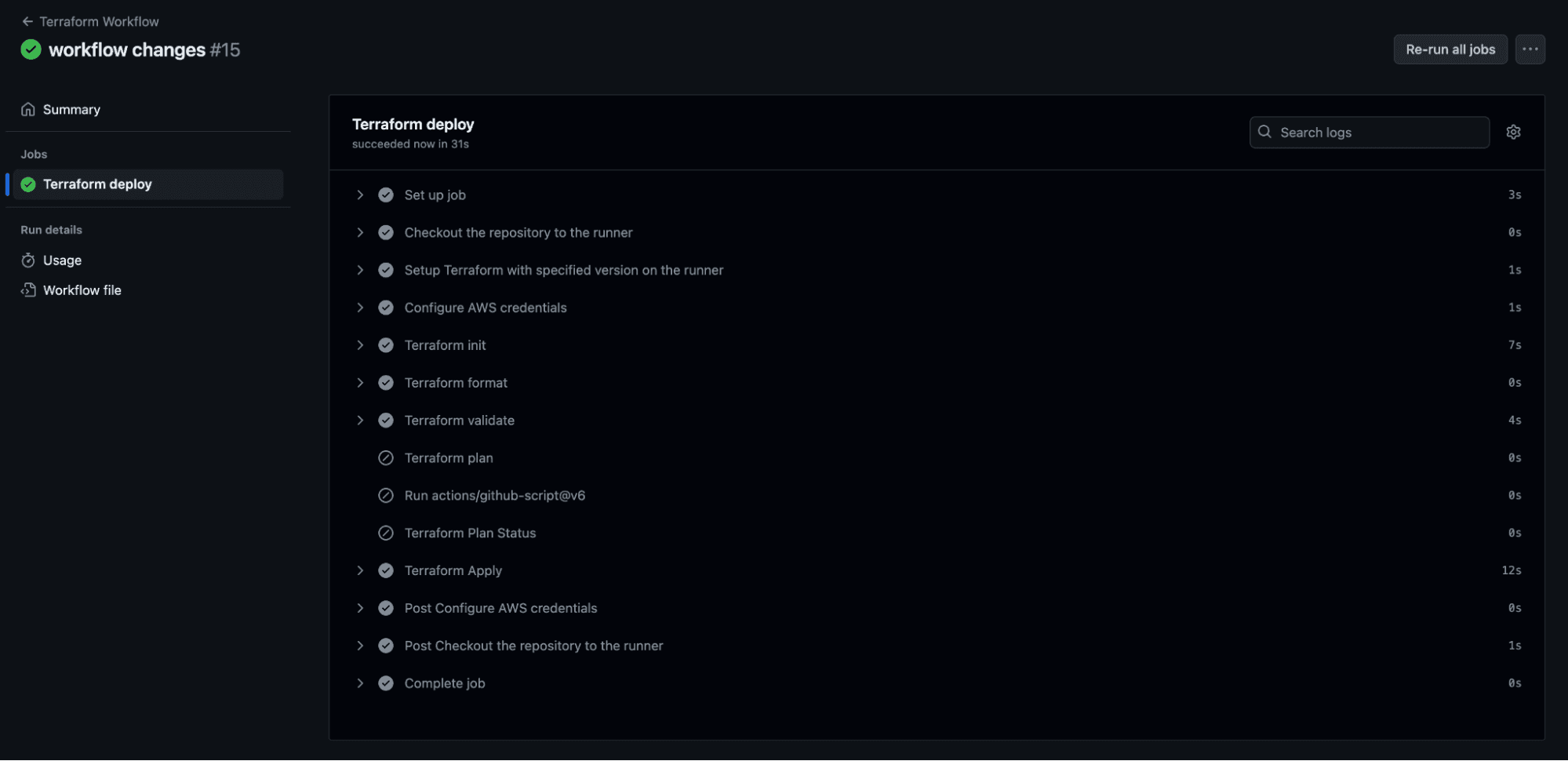1568x761 pixels.
Task: Click the Summary home icon
Action: (28, 110)
